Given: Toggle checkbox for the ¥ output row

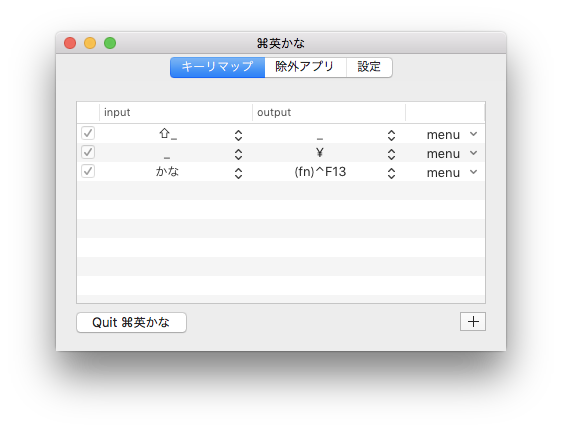Looking at the screenshot, I should [x=88, y=152].
